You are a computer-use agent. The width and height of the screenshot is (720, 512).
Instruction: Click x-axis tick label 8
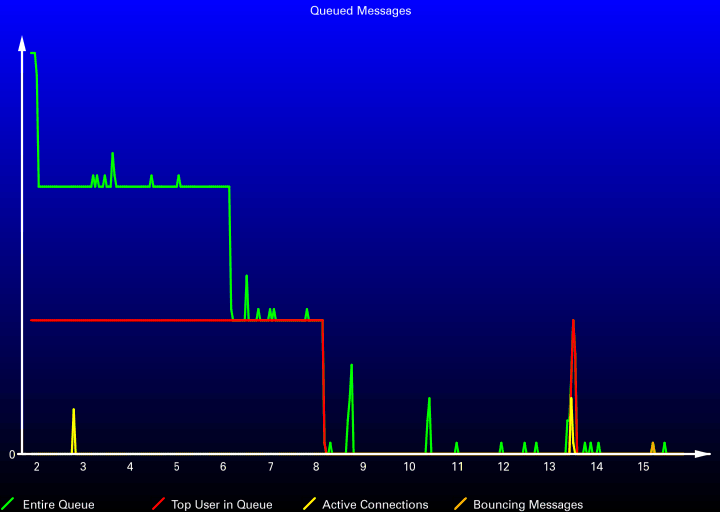click(316, 467)
